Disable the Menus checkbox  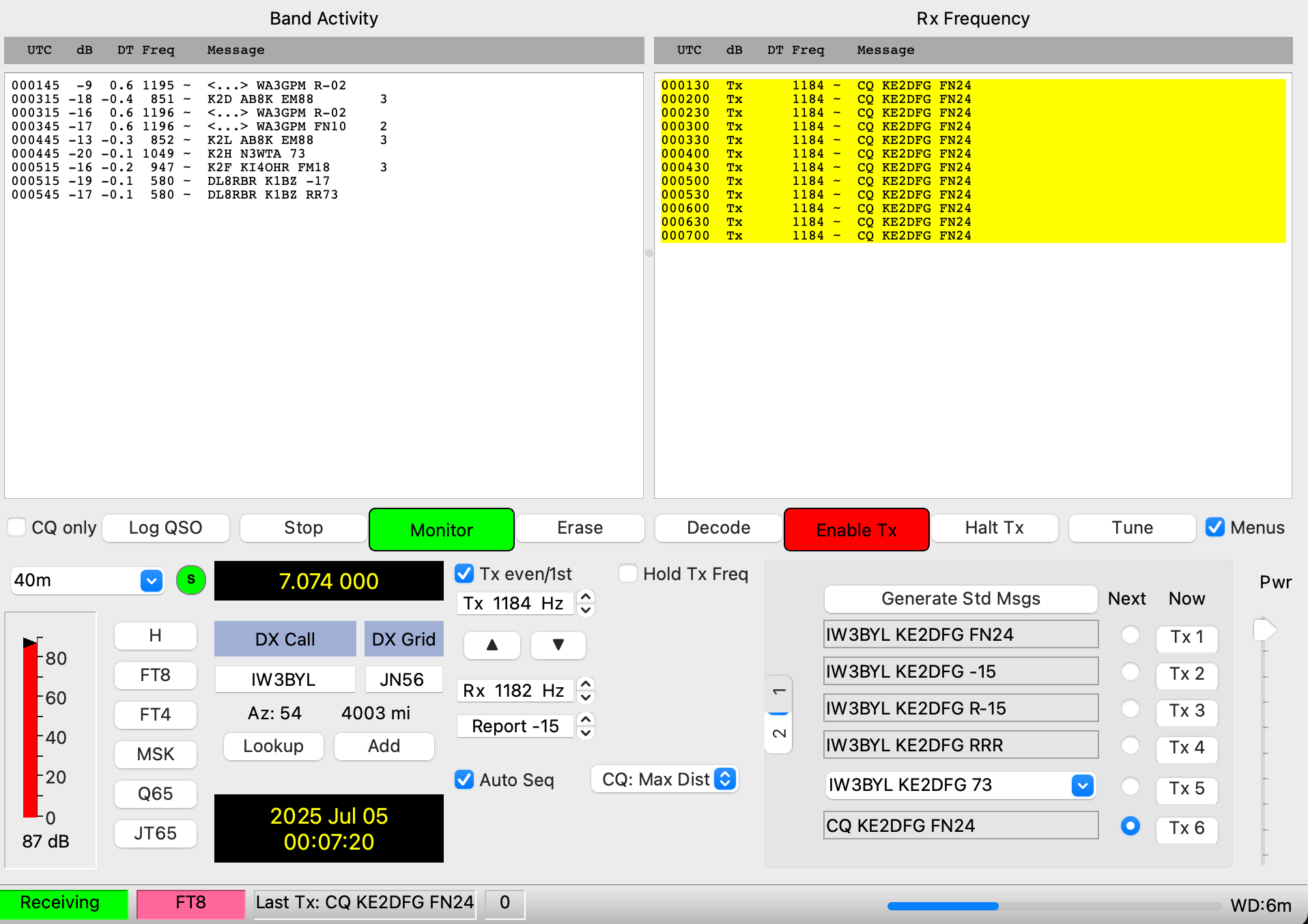point(1215,527)
